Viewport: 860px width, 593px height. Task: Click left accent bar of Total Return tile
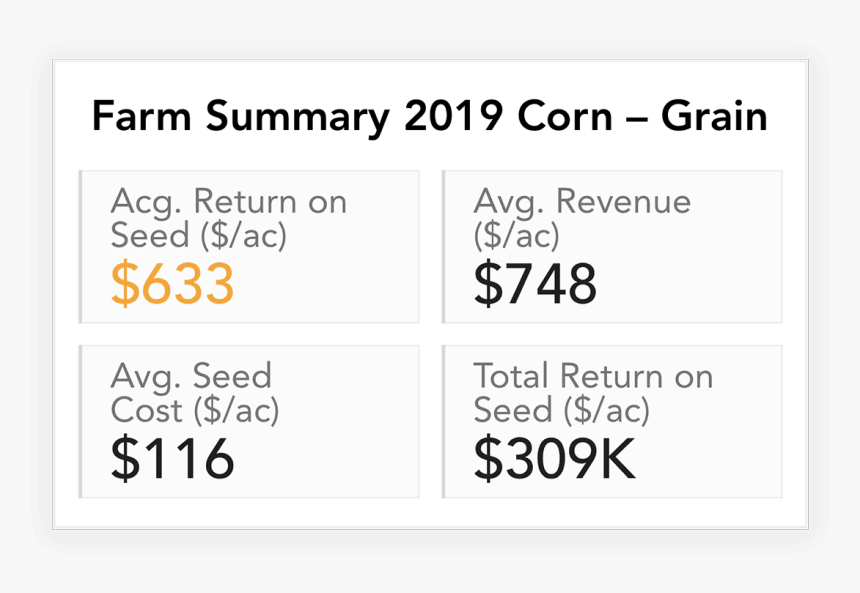[444, 421]
